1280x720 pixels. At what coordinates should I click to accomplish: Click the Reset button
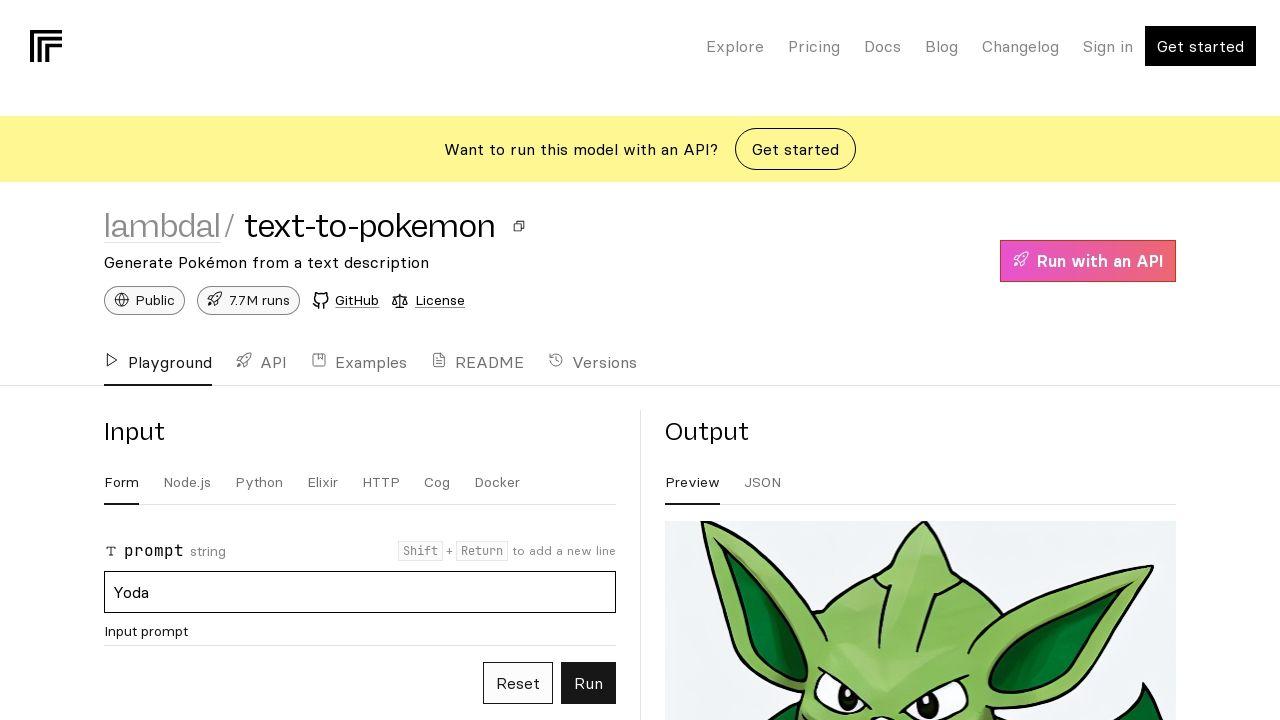(518, 683)
